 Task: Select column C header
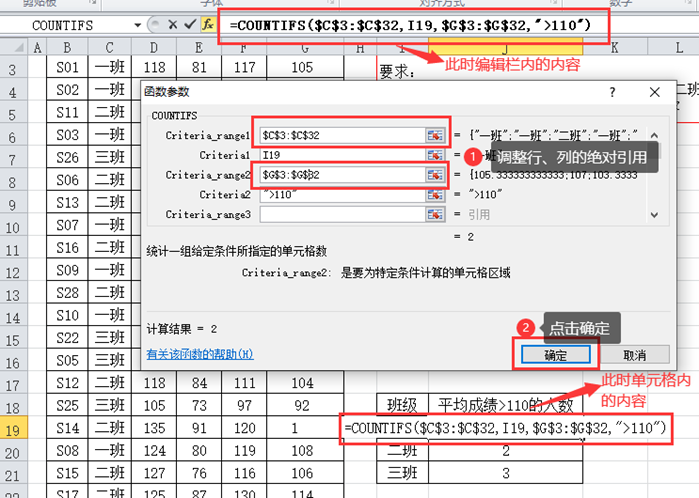110,47
